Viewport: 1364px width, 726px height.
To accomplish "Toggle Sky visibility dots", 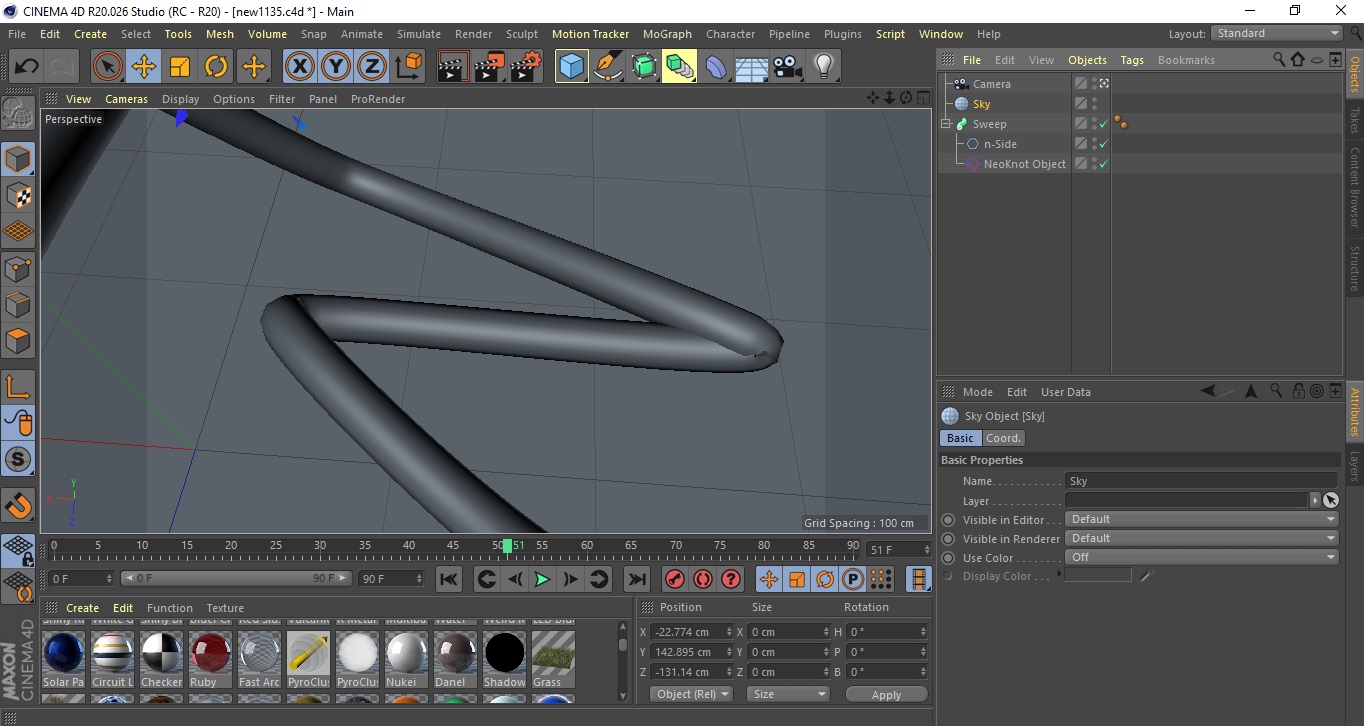I will click(x=1095, y=104).
